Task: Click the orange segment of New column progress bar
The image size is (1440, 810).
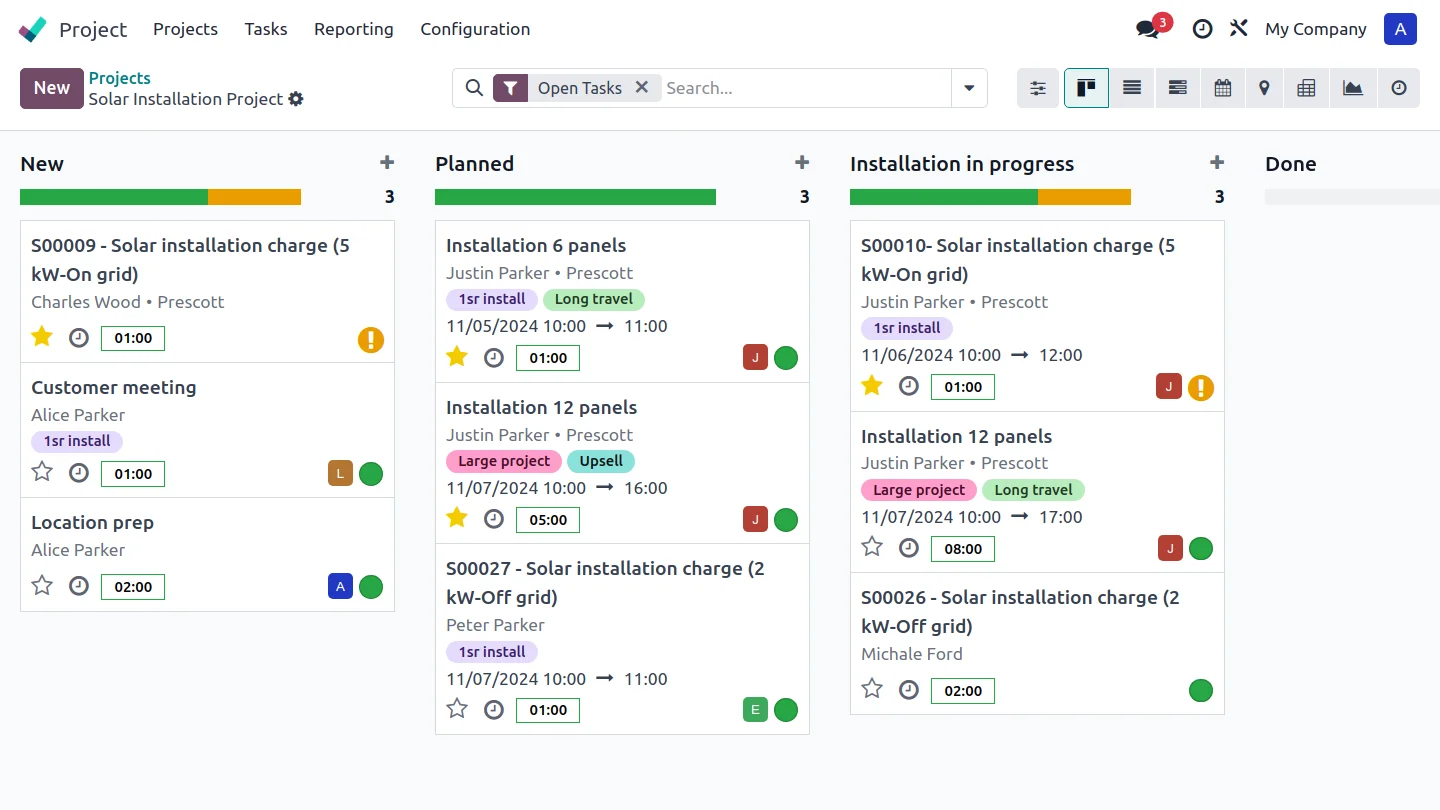Action: point(254,197)
